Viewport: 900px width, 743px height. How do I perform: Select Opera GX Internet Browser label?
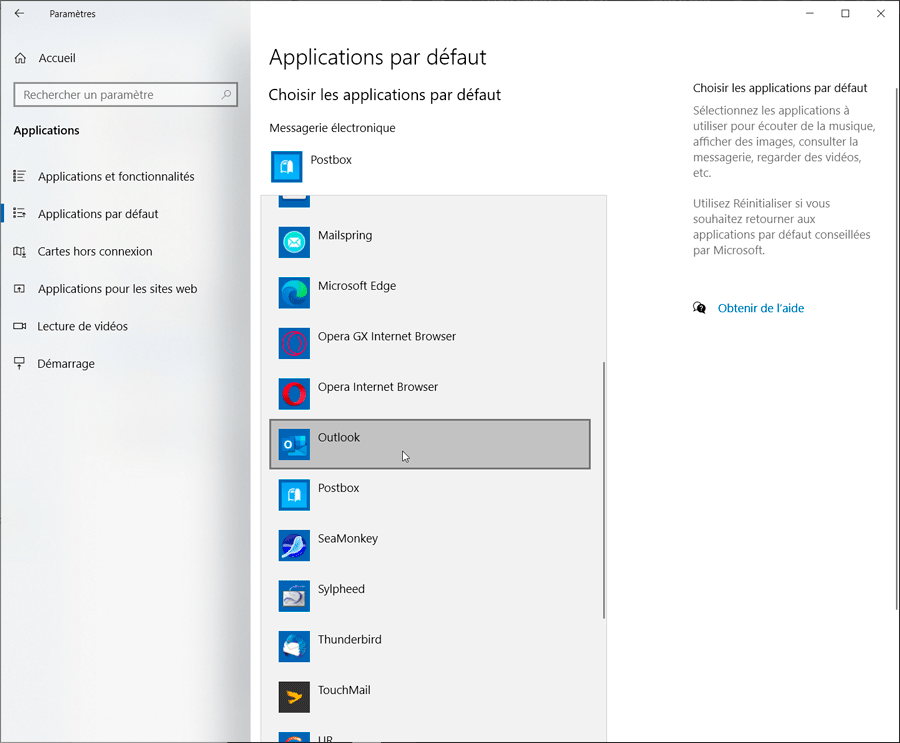387,336
